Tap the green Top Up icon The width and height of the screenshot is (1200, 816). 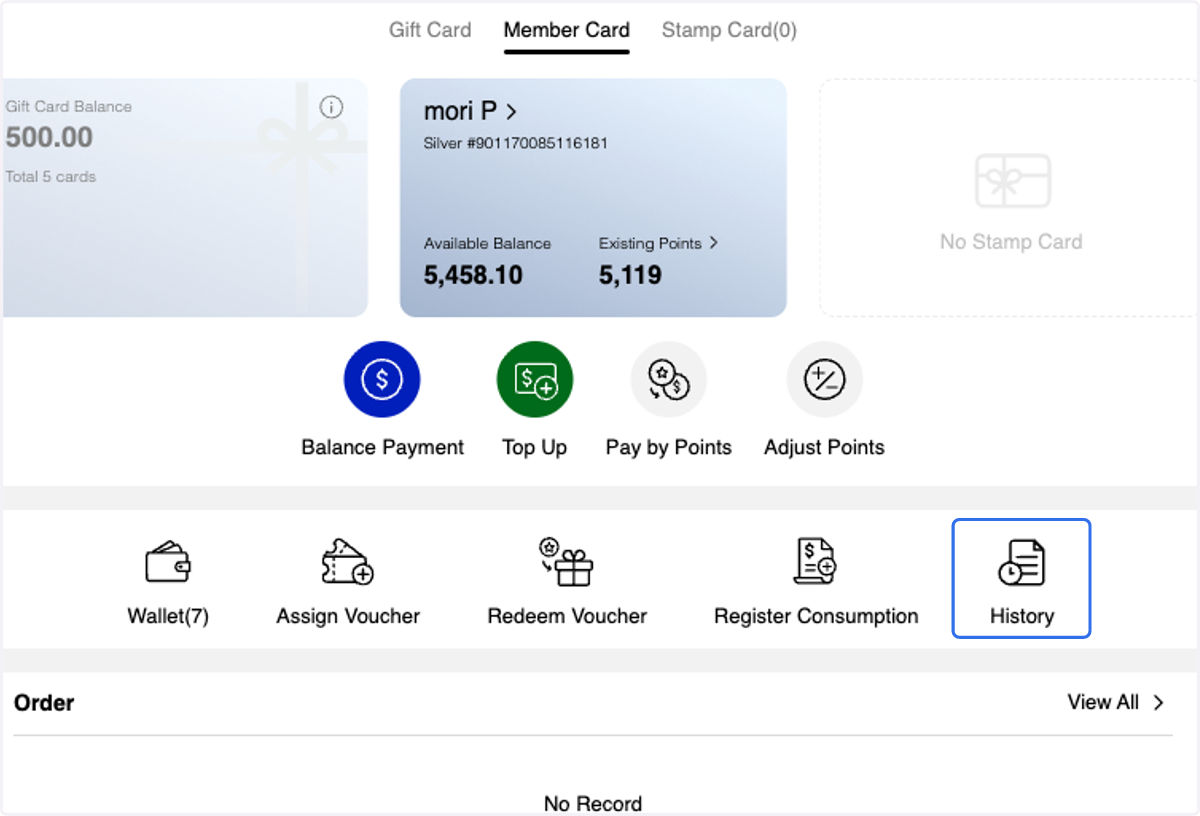[x=535, y=379]
